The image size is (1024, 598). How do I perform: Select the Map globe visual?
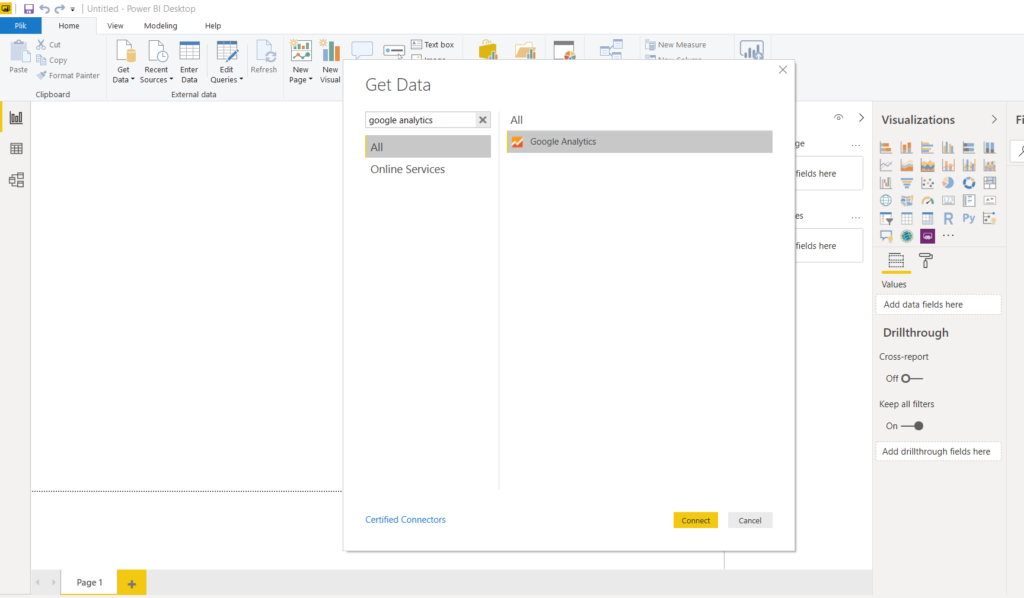[886, 201]
